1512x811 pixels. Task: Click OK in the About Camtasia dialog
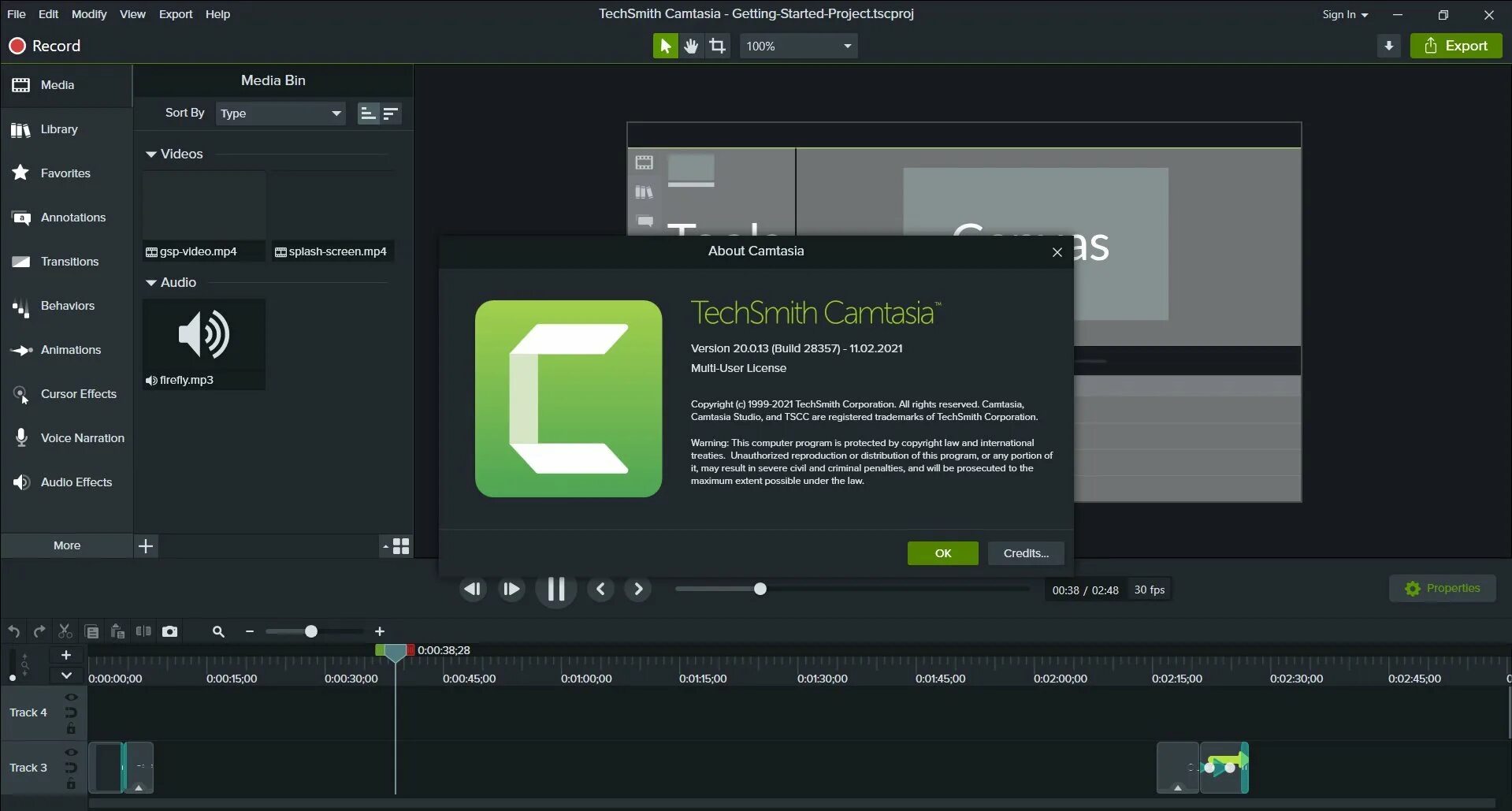(x=943, y=553)
